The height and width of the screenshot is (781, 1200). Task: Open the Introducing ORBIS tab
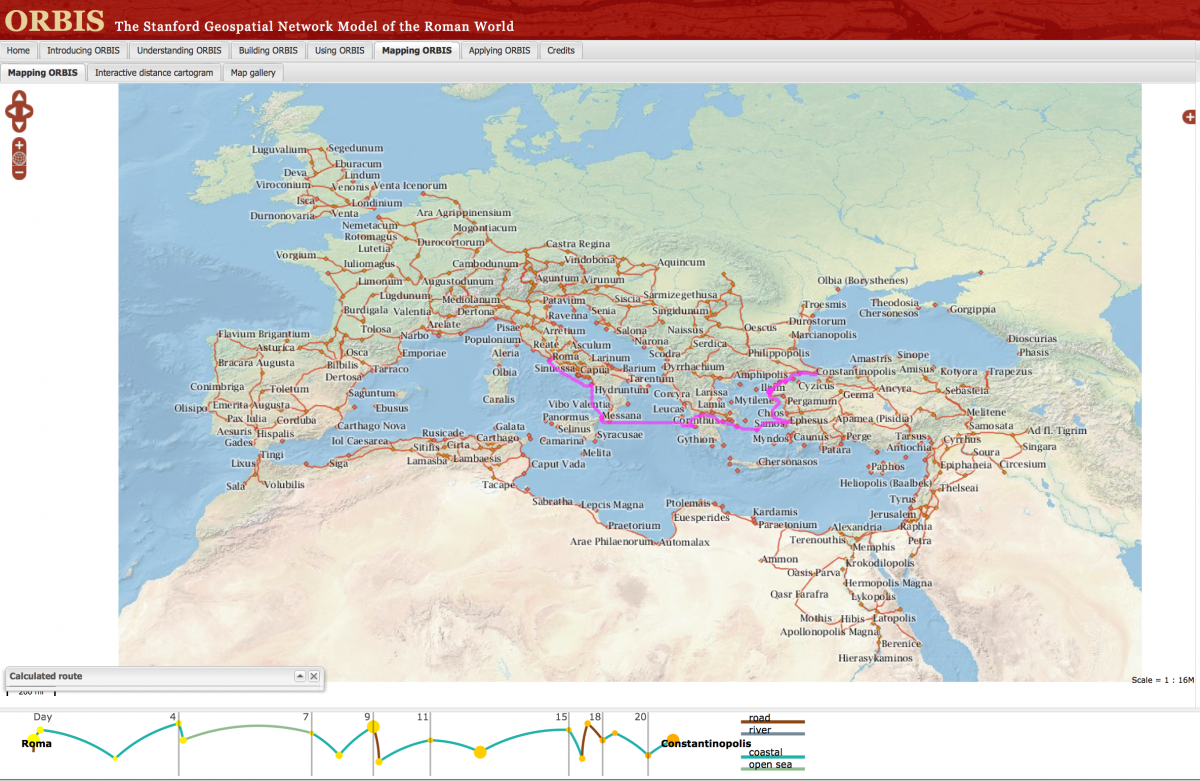83,50
